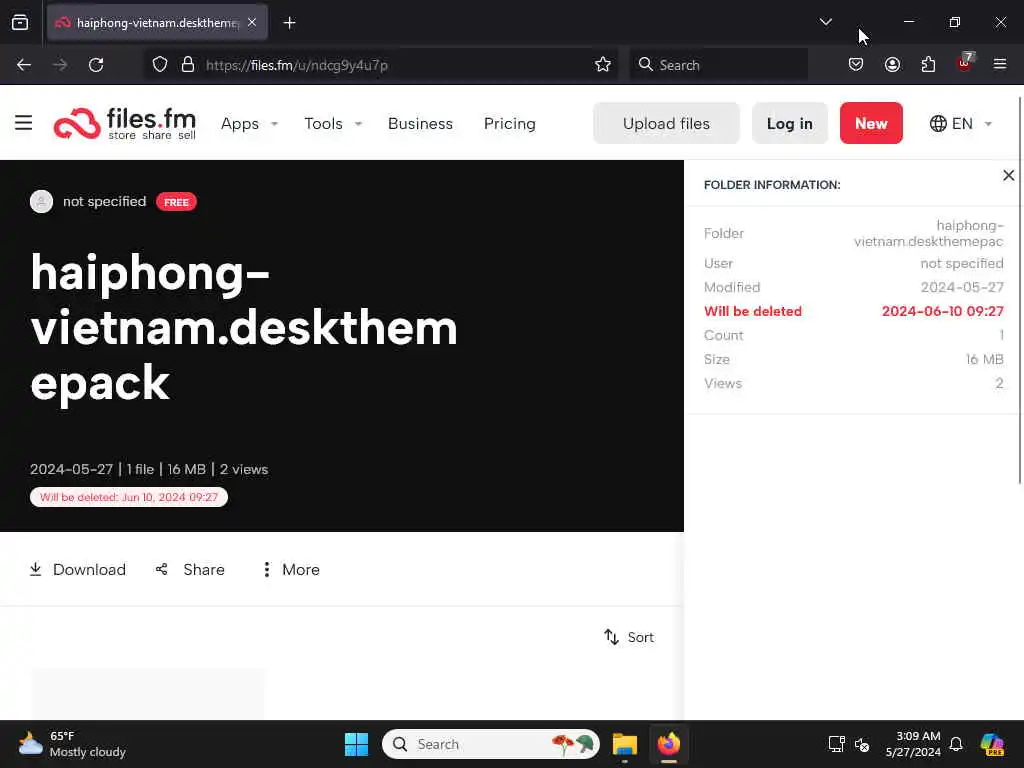Viewport: 1024px width, 768px height.
Task: Open the notifications bell in tray
Action: coord(956,744)
